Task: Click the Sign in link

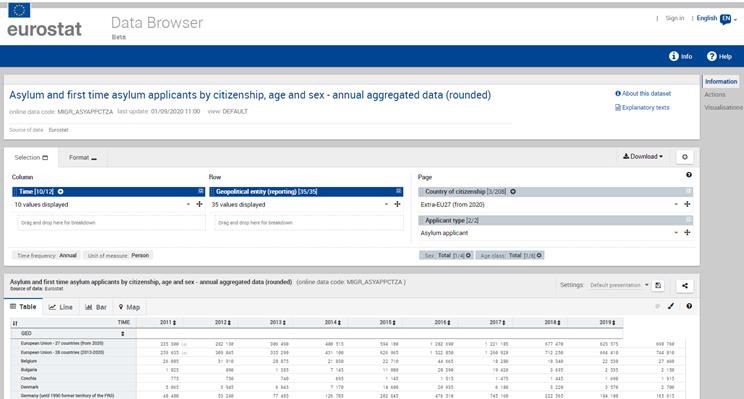Action: (x=674, y=18)
